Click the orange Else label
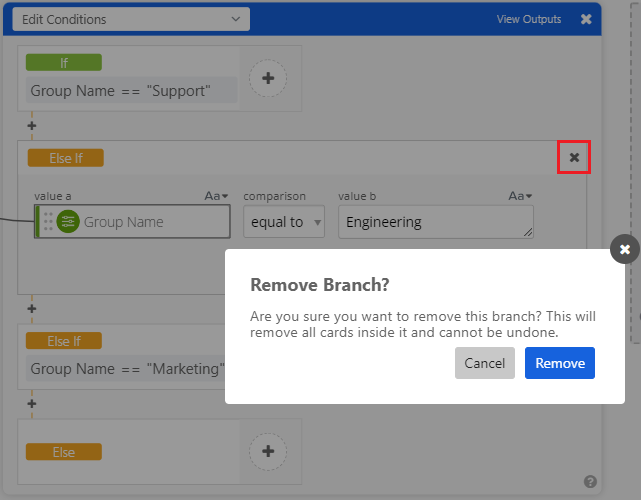This screenshot has height=500, width=641. coord(64,452)
